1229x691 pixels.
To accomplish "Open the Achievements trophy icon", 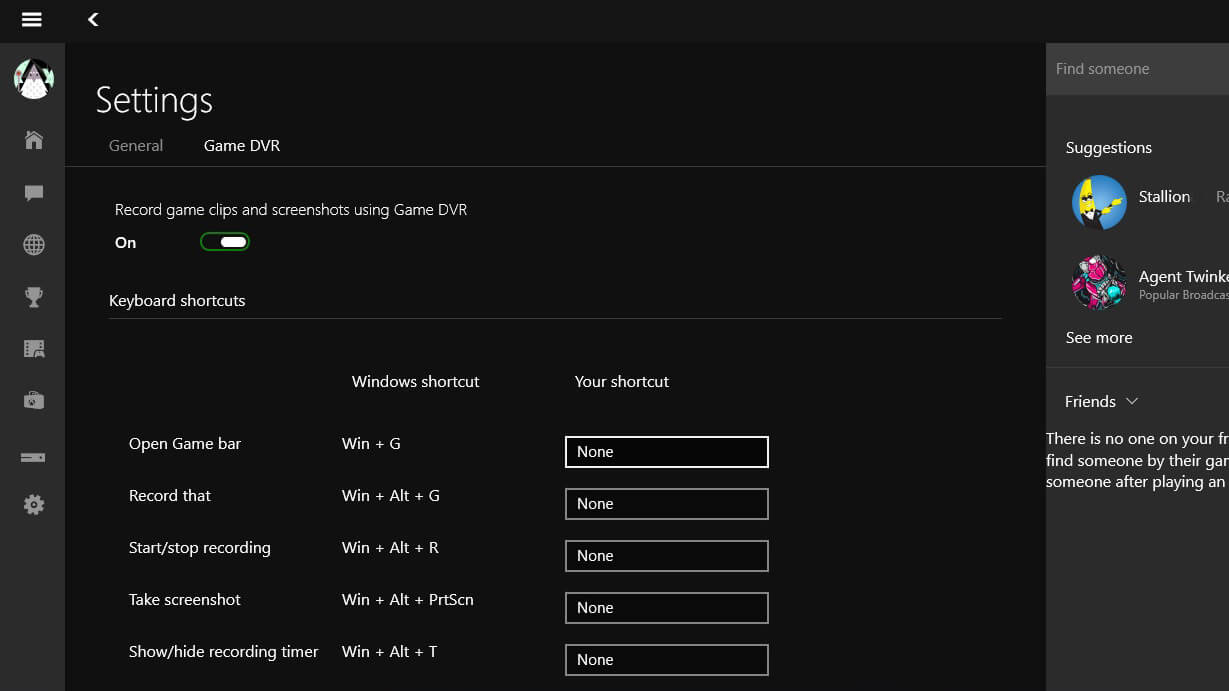I will point(33,297).
